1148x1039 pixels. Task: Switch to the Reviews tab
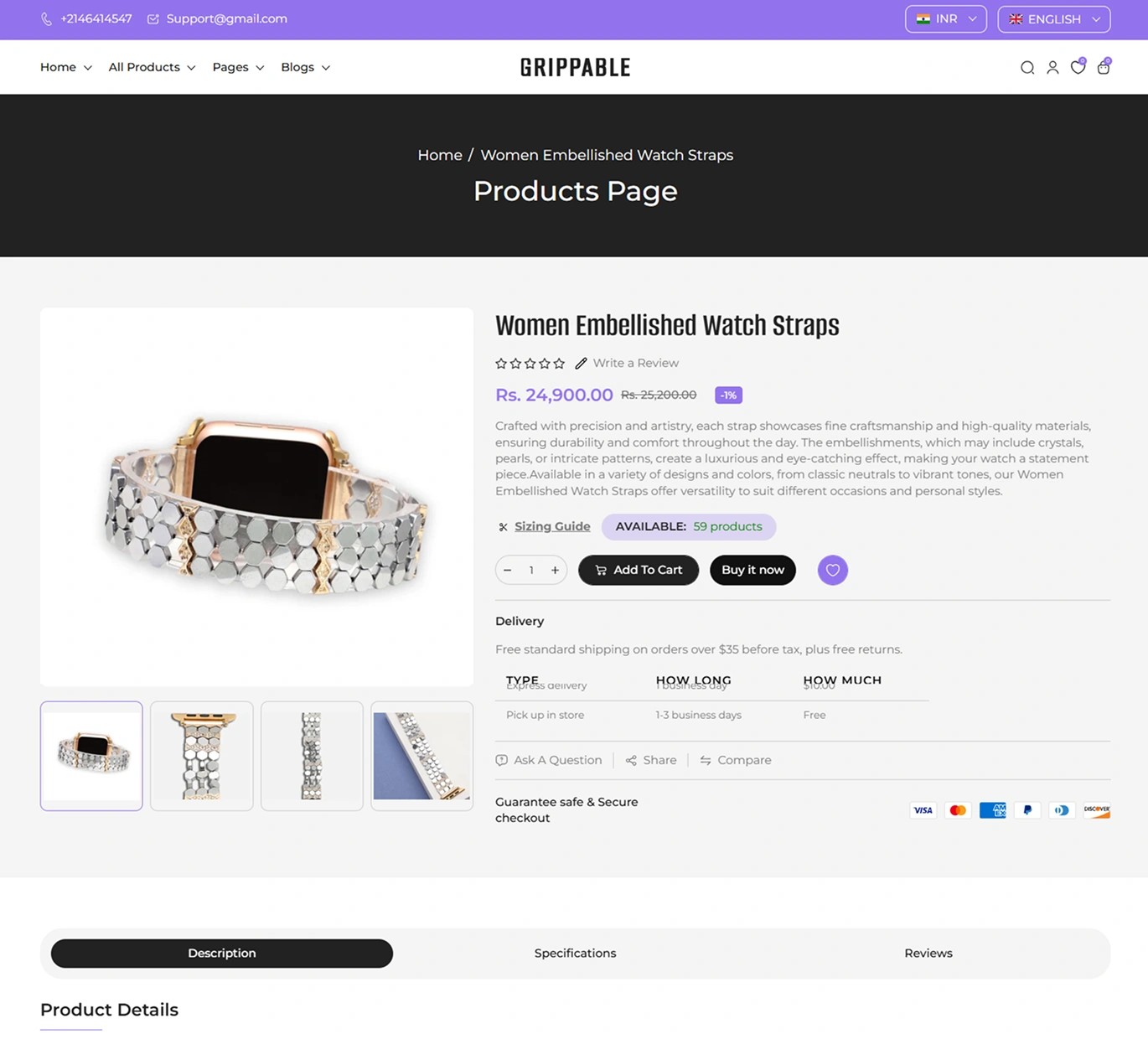(x=928, y=954)
